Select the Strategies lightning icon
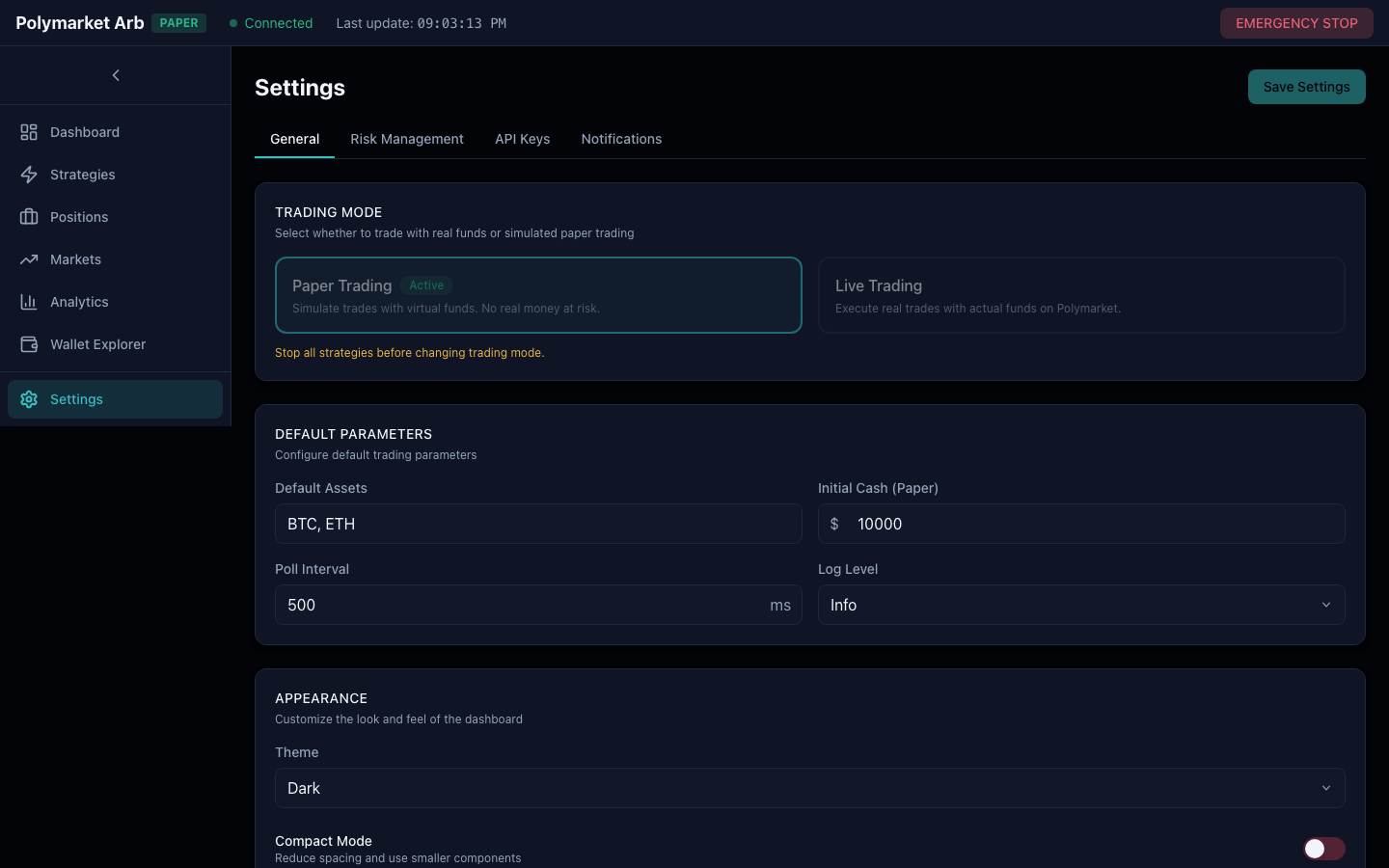The image size is (1389, 868). pos(29,175)
